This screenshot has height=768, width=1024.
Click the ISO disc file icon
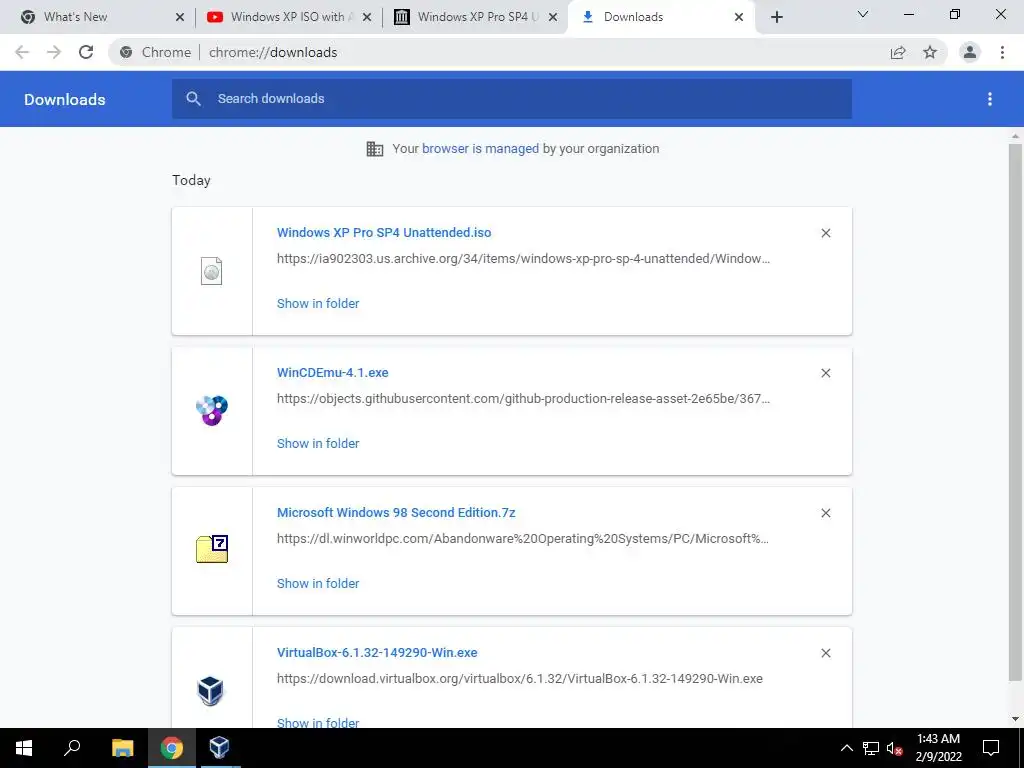tap(212, 271)
